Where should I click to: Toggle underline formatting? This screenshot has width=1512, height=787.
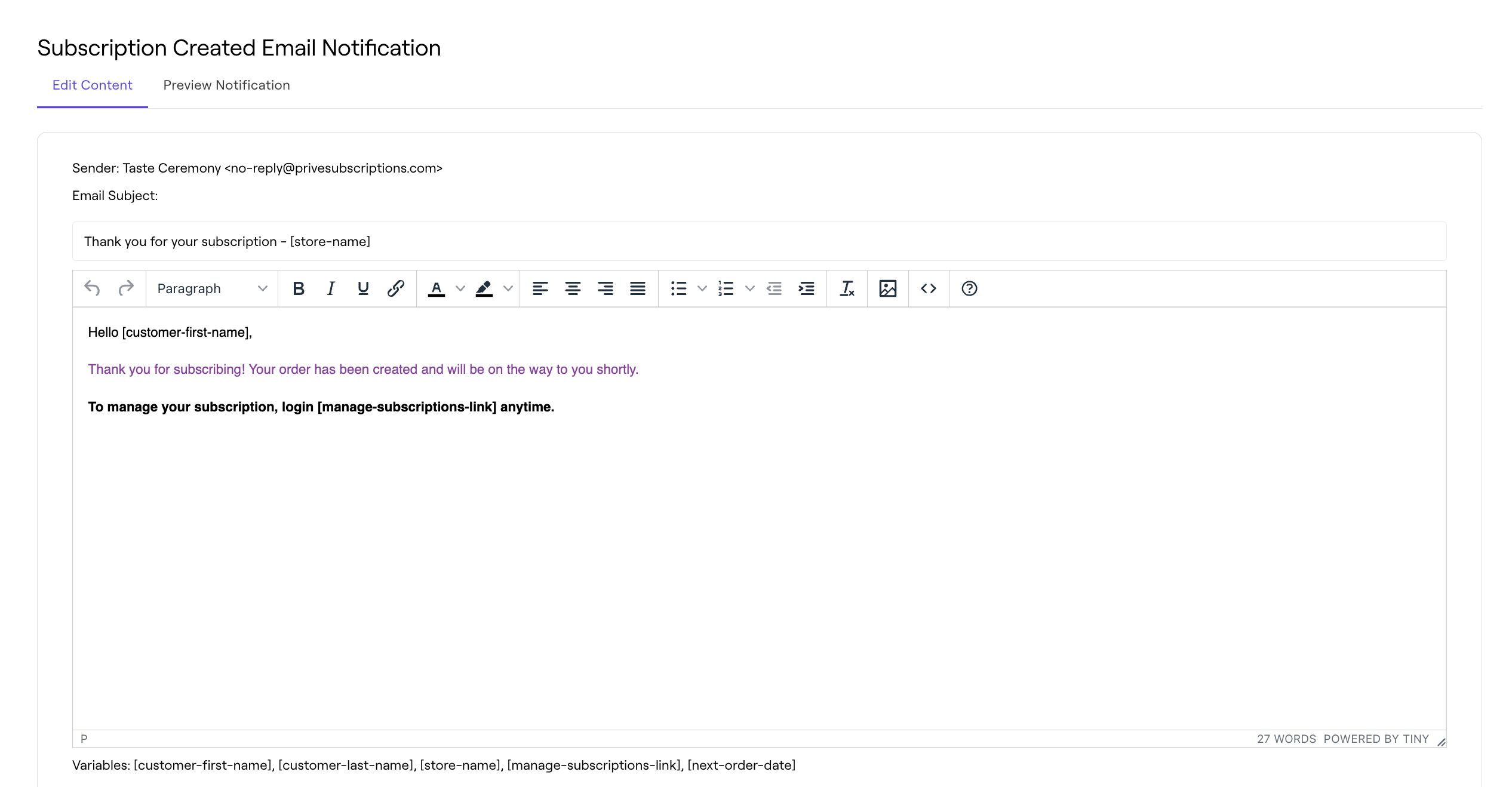point(363,288)
